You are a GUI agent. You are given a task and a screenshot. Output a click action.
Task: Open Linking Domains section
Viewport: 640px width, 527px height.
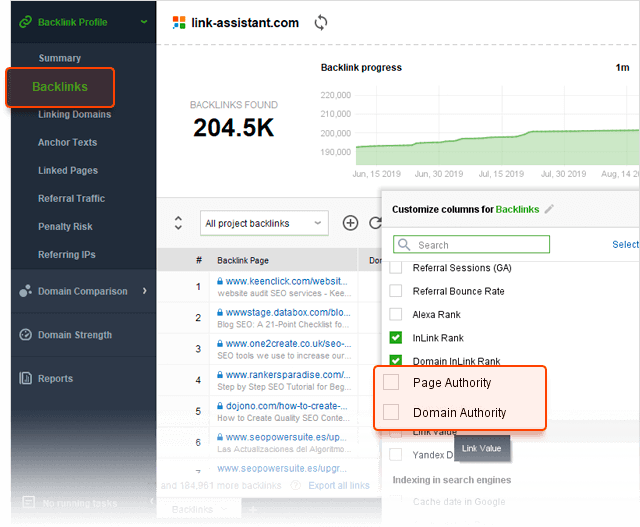tap(74, 114)
